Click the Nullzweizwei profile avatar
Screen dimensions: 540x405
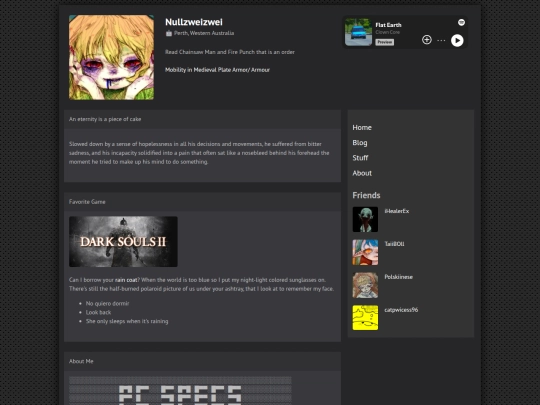click(111, 57)
